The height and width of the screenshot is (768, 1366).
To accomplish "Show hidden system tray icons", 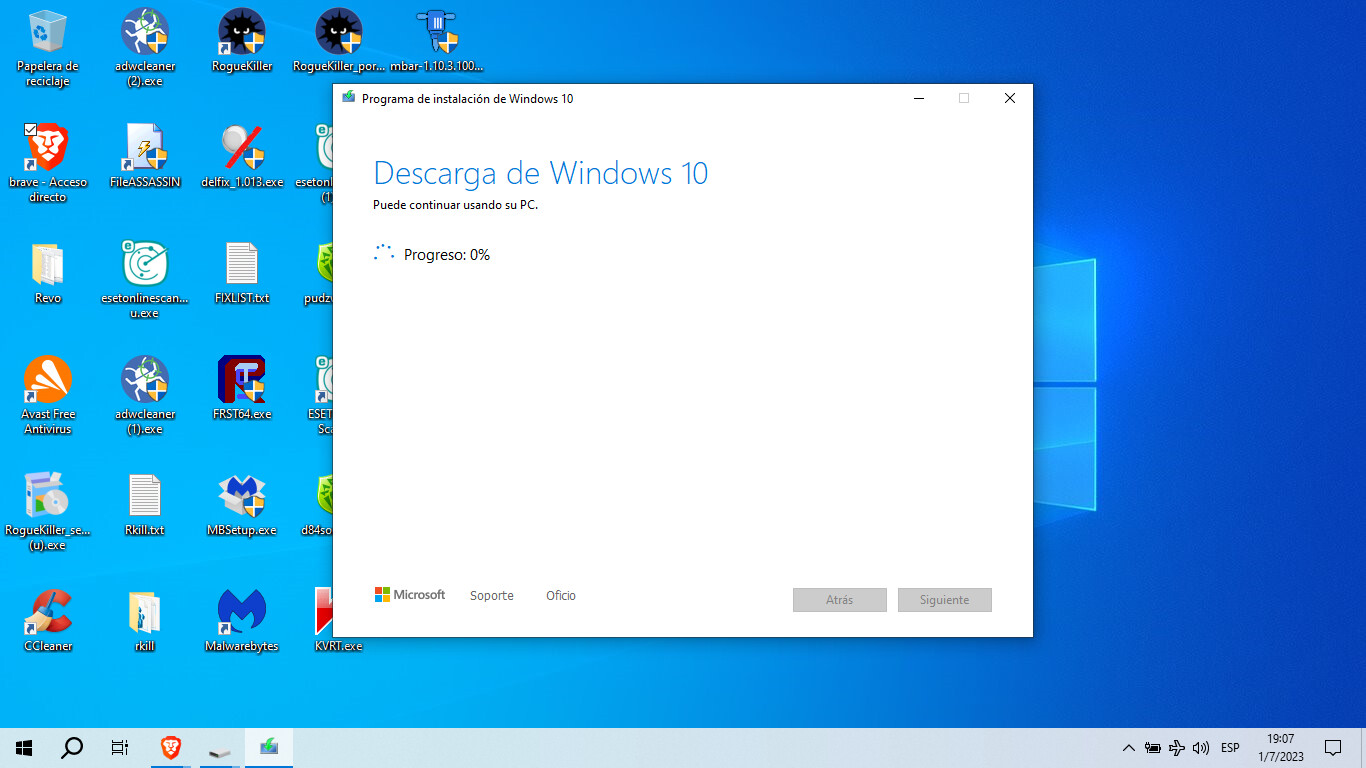I will pyautogui.click(x=1129, y=747).
